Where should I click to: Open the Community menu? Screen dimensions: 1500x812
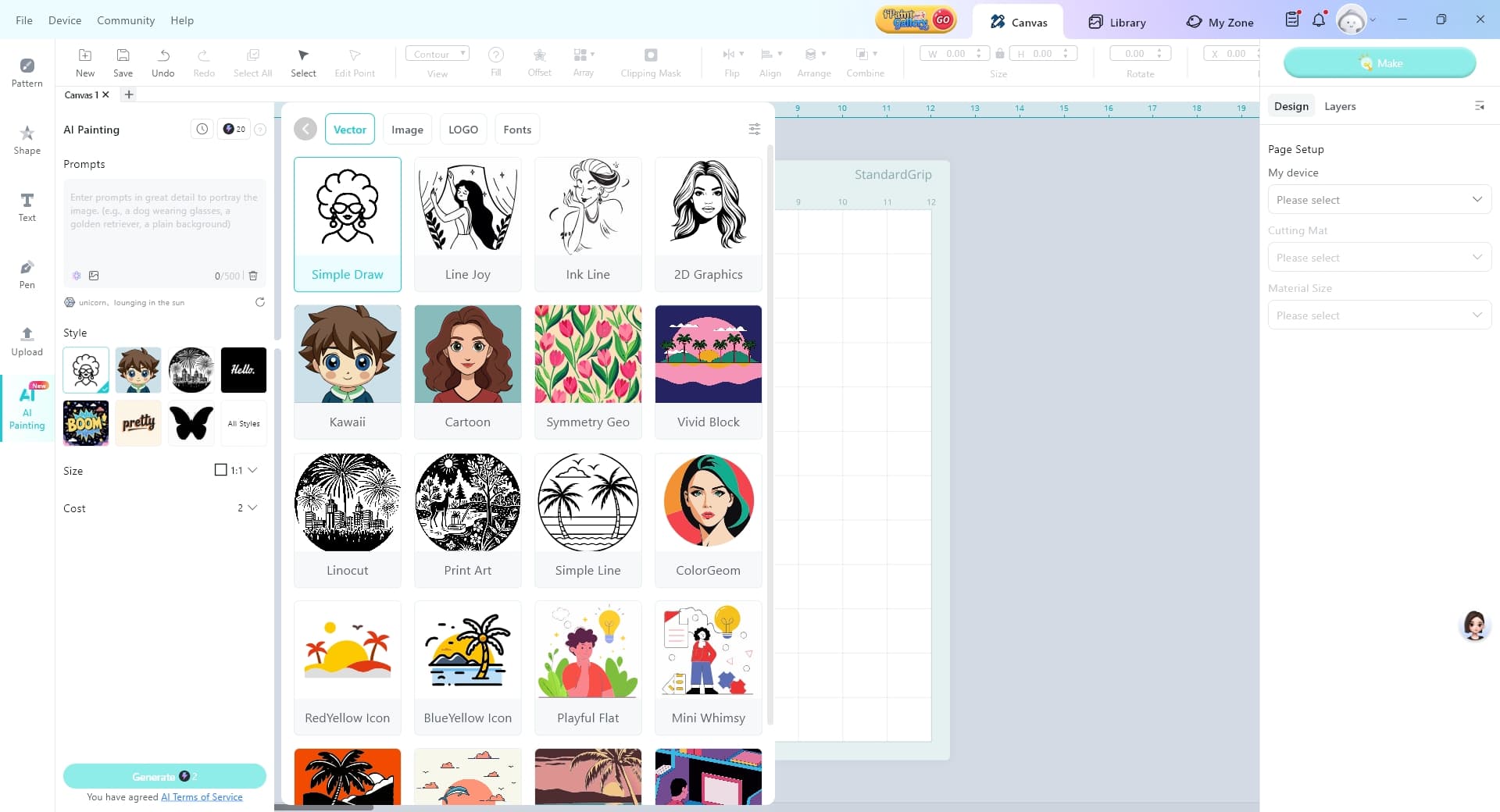[126, 20]
